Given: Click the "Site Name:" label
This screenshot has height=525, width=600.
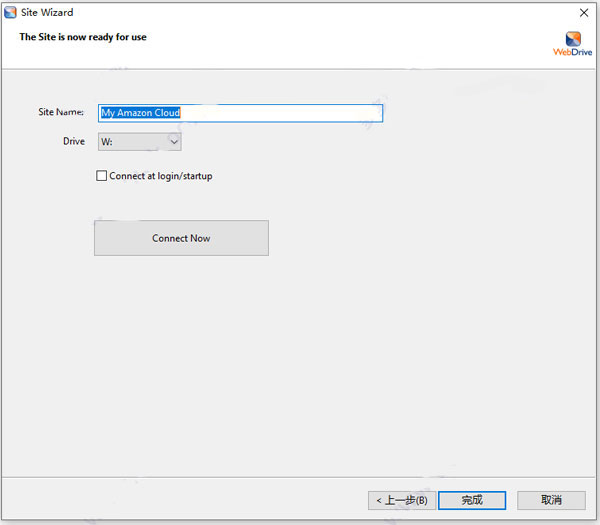Looking at the screenshot, I should tap(61, 113).
